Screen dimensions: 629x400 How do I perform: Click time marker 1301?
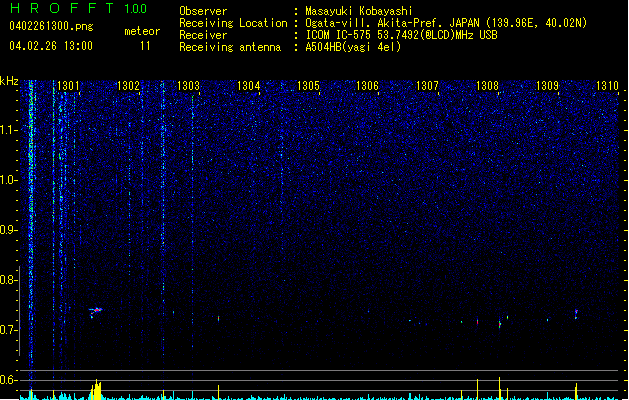[68, 86]
